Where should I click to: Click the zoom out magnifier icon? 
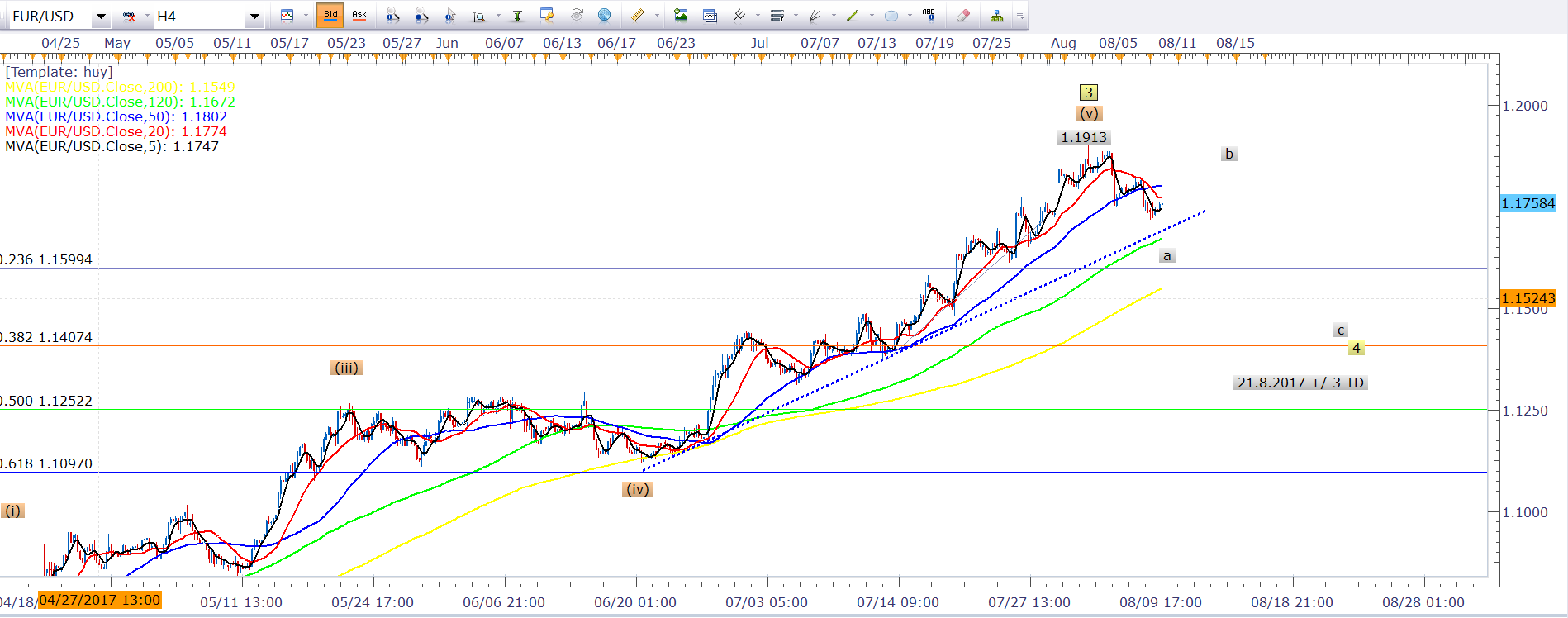pos(421,15)
